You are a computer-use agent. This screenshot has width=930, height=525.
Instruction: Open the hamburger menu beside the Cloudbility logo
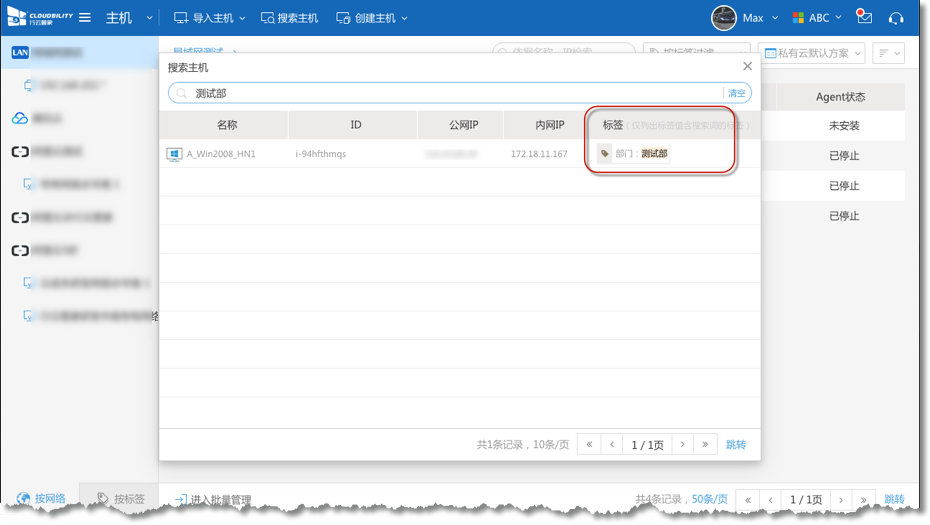[x=85, y=18]
